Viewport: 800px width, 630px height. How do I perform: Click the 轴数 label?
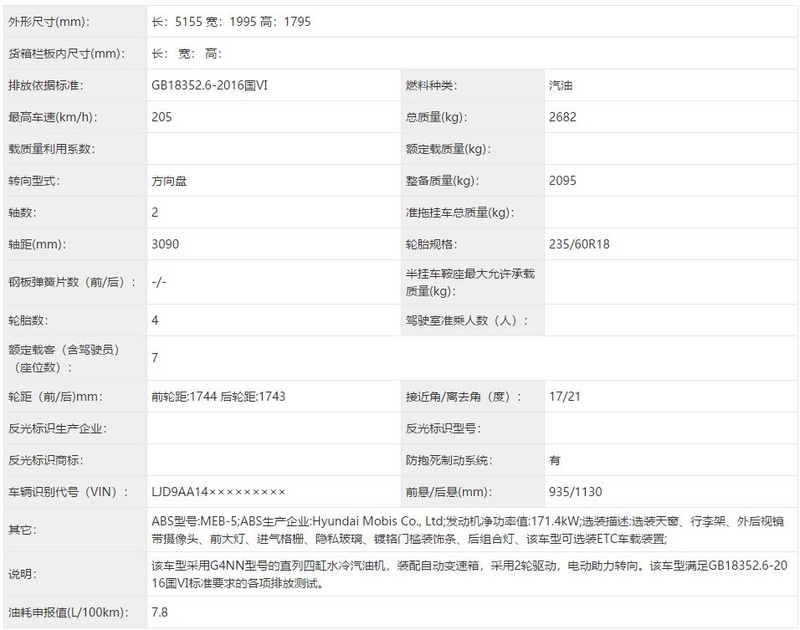tap(22, 213)
